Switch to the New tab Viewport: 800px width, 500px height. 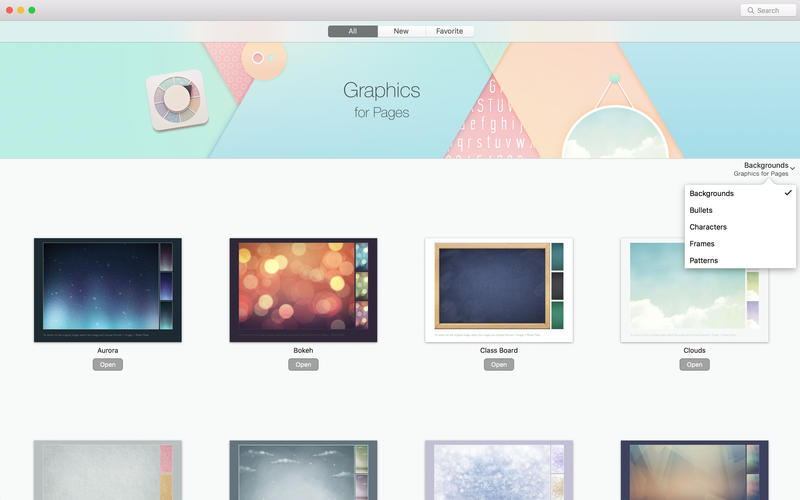[401, 31]
